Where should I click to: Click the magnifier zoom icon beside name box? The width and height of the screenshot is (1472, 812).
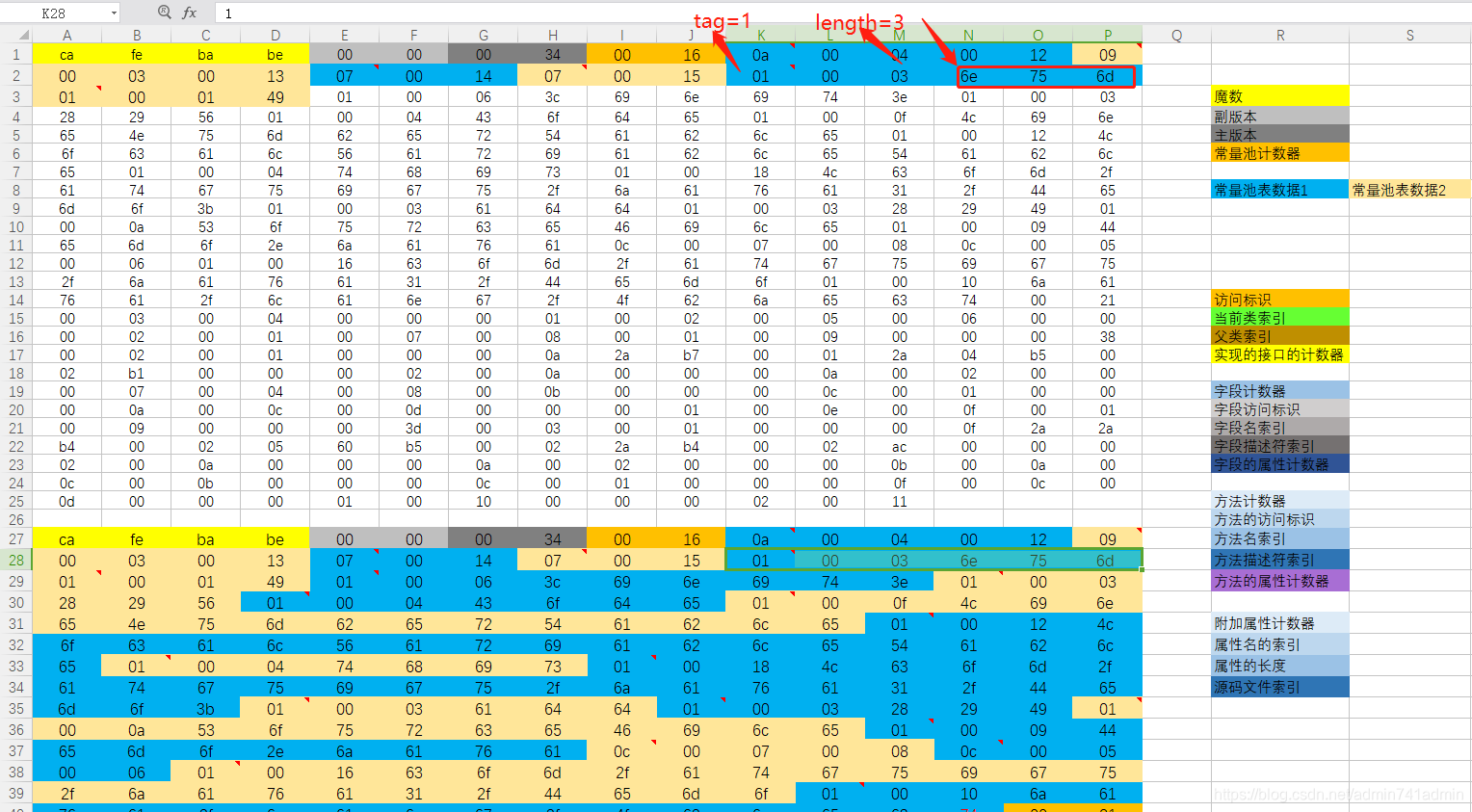tap(164, 13)
